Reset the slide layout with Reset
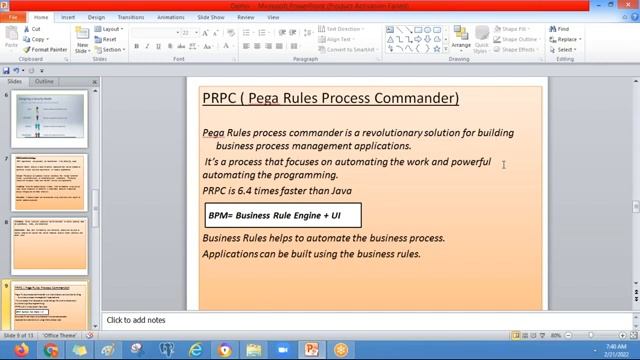 [x=105, y=39]
